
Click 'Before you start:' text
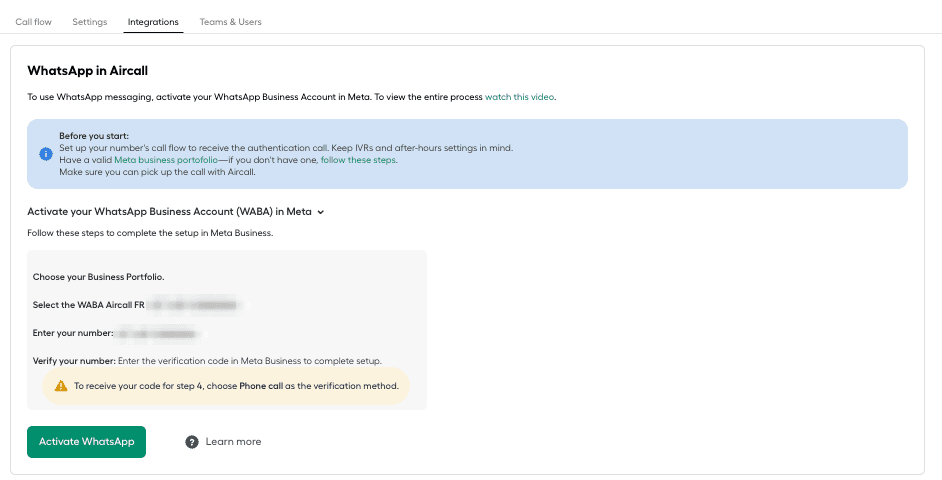[94, 136]
